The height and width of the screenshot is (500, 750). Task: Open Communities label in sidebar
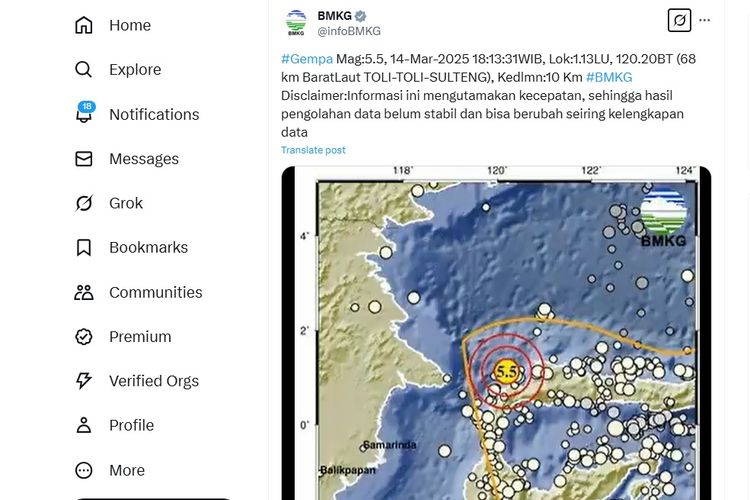[155, 292]
